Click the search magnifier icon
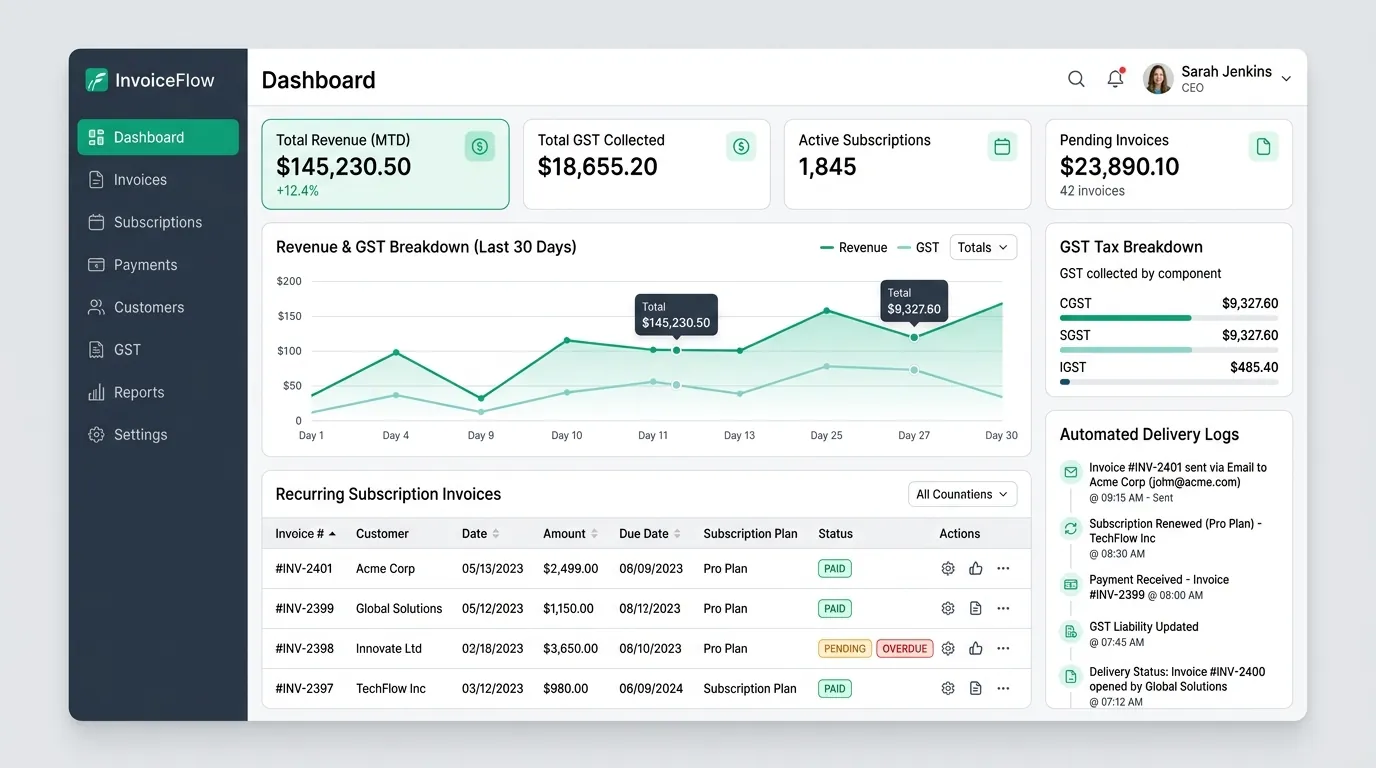This screenshot has width=1376, height=768. point(1076,79)
